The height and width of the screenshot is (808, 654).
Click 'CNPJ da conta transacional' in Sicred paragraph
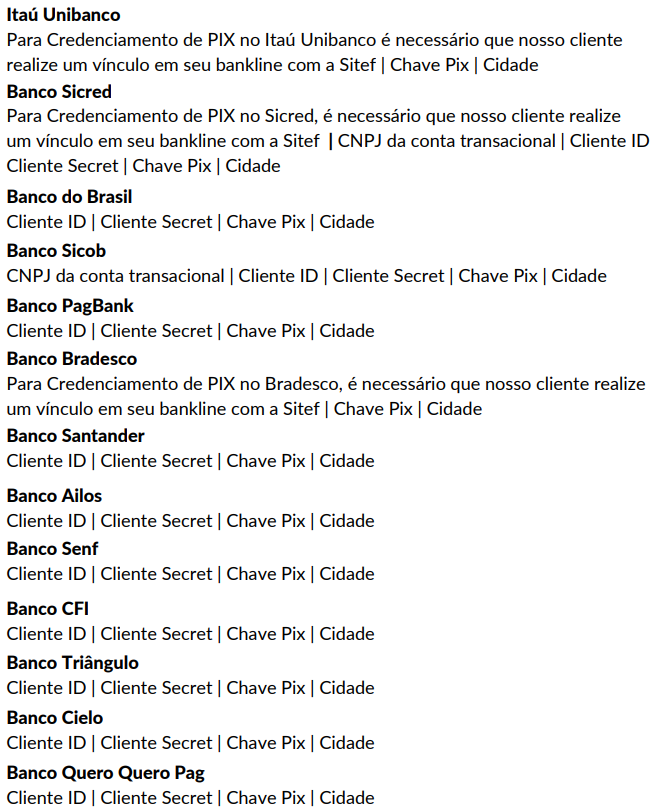pos(446,141)
